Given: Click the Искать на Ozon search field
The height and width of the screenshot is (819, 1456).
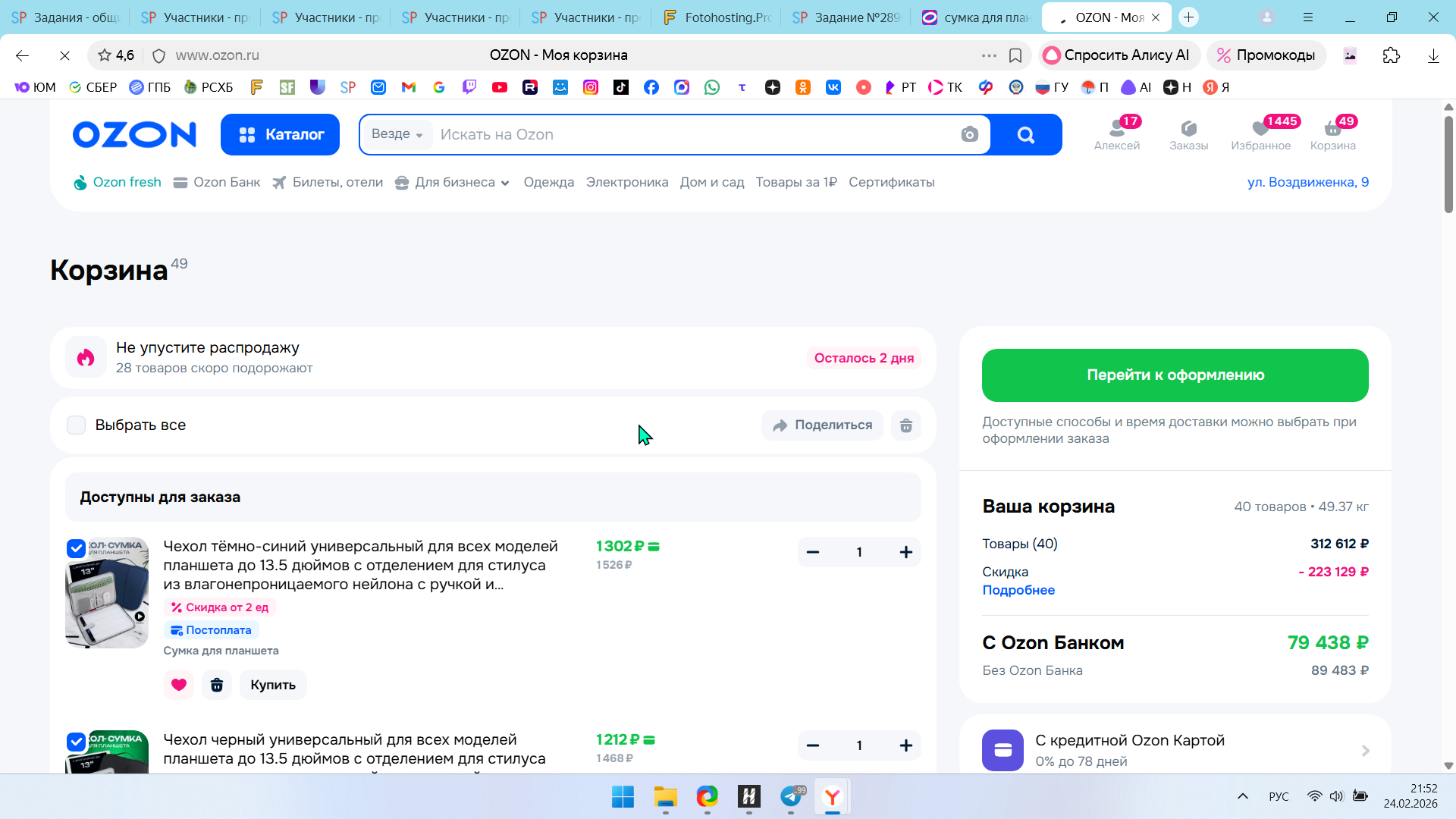Looking at the screenshot, I should [682, 135].
